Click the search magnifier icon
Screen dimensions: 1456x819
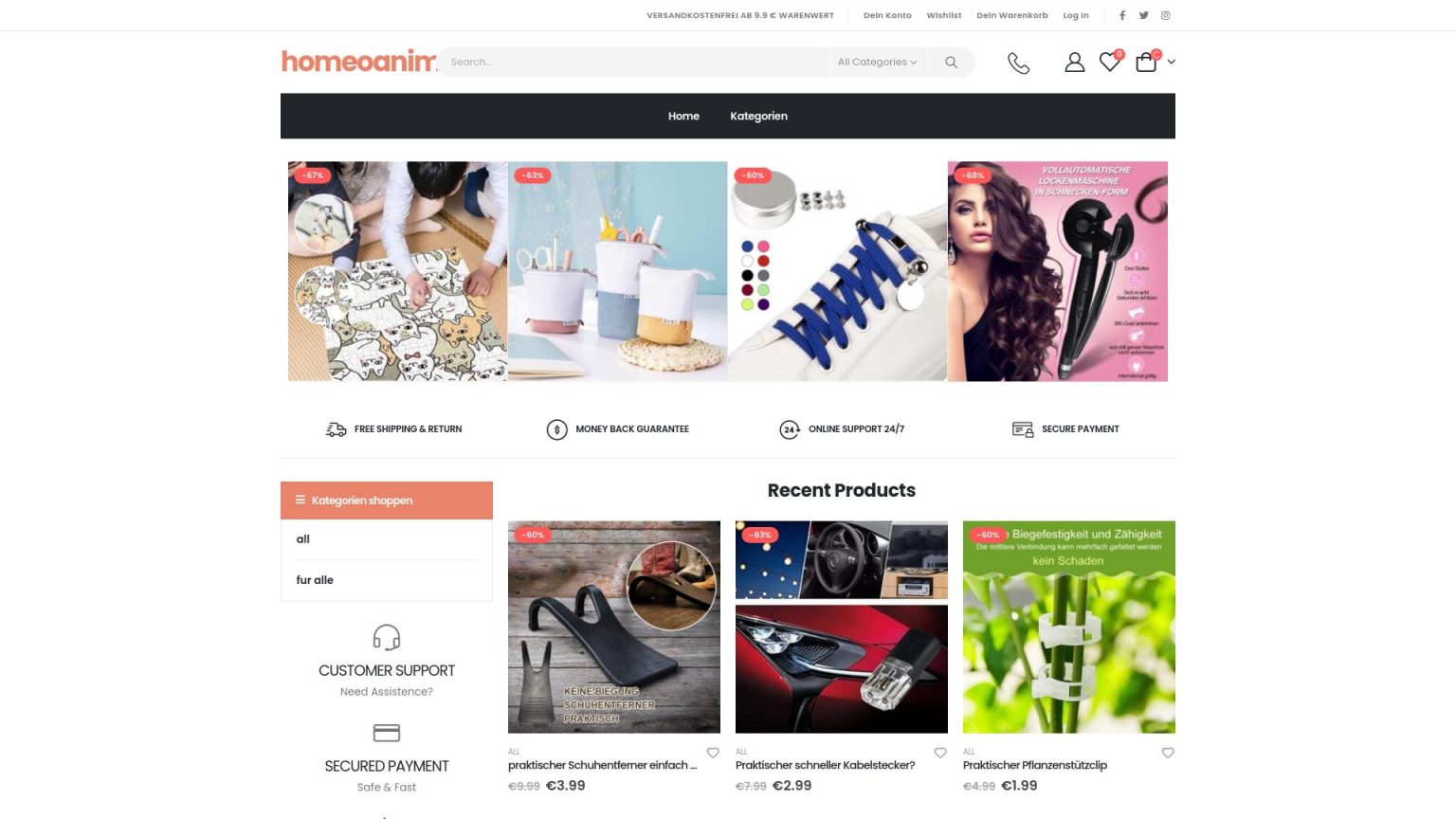point(951,63)
